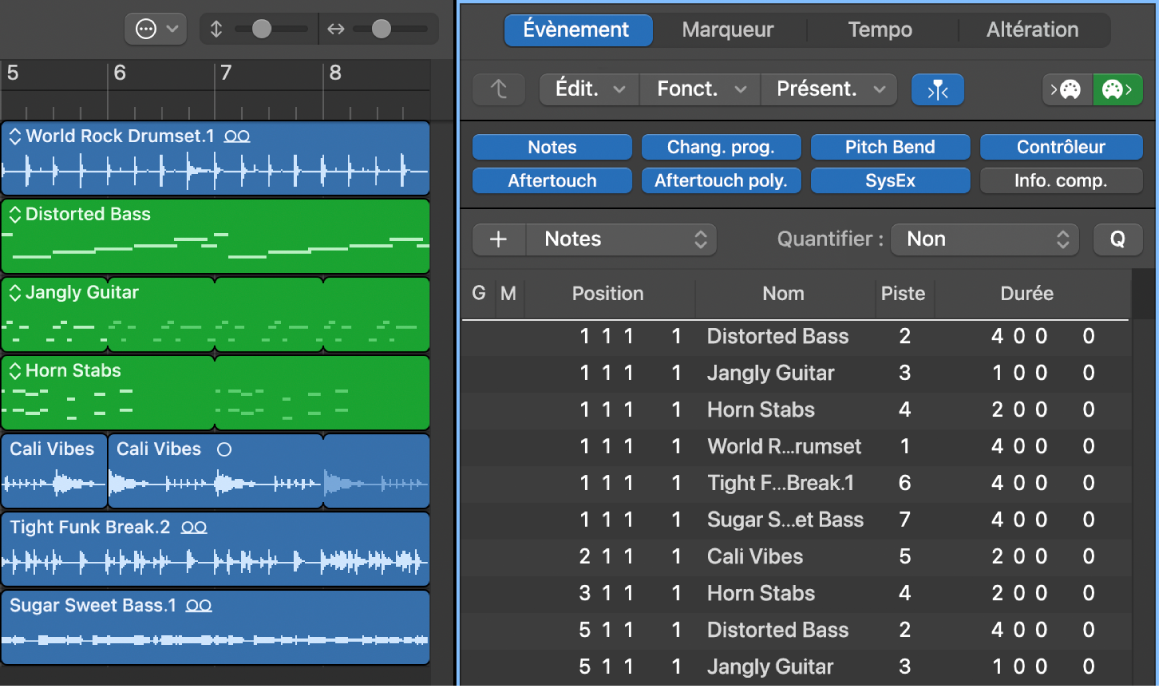Click the circle icon on second Cali Vibes region
The image size is (1160, 686).
pyautogui.click(x=224, y=449)
